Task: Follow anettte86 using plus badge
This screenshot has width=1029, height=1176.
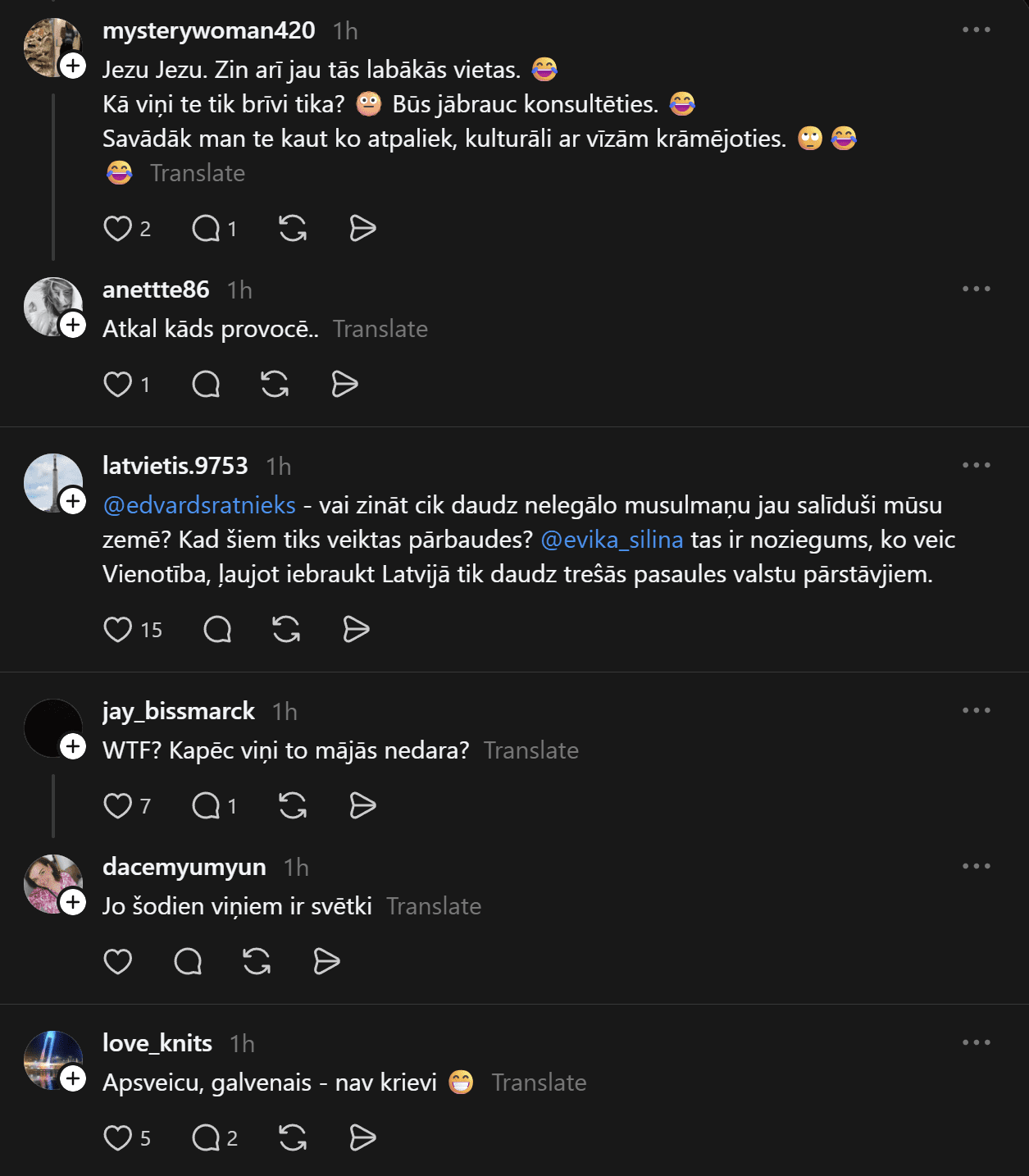Action: pyautogui.click(x=73, y=325)
